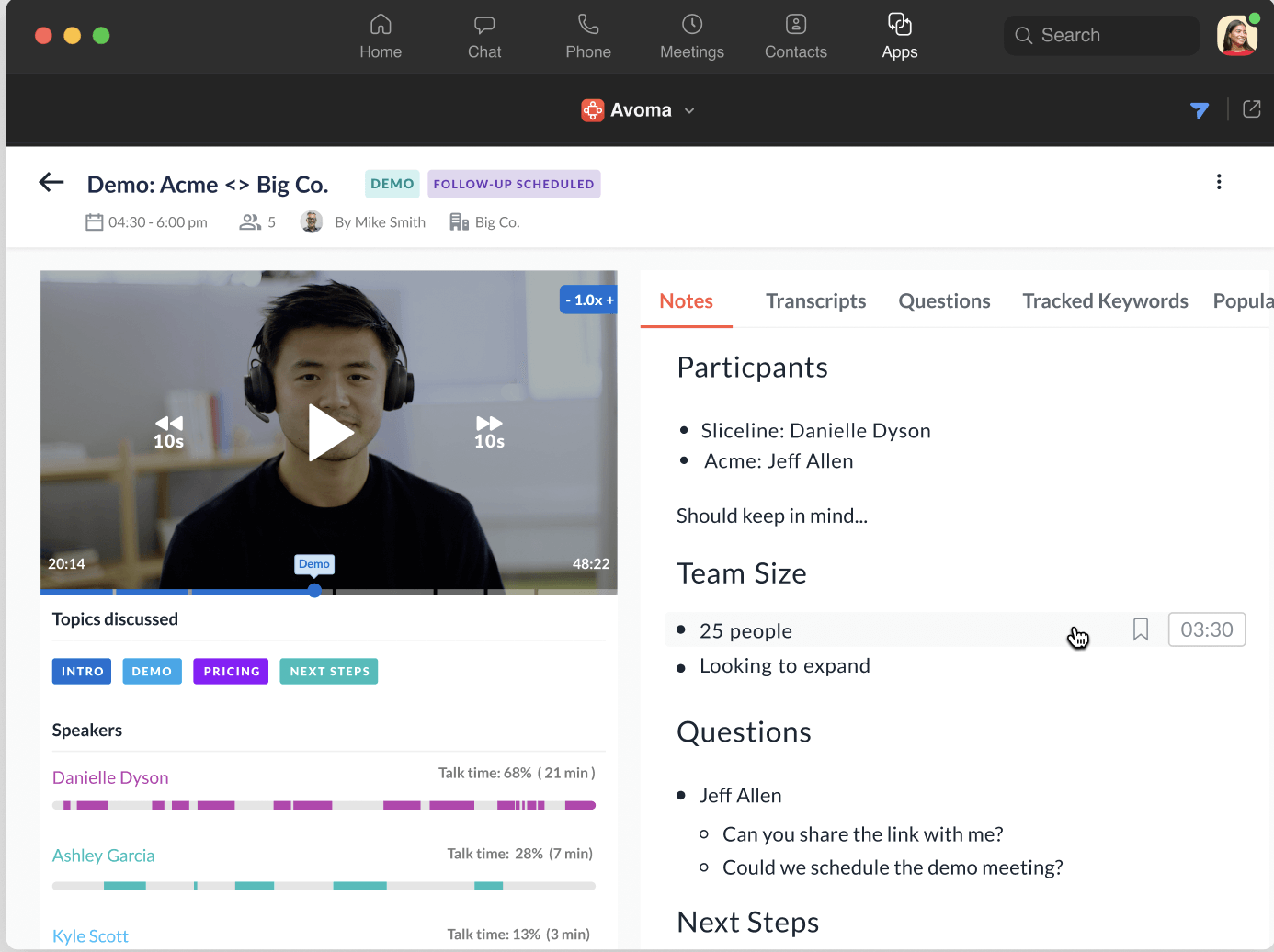This screenshot has height=952, width=1274.
Task: Click the Next Steps heading
Action: pos(747,922)
